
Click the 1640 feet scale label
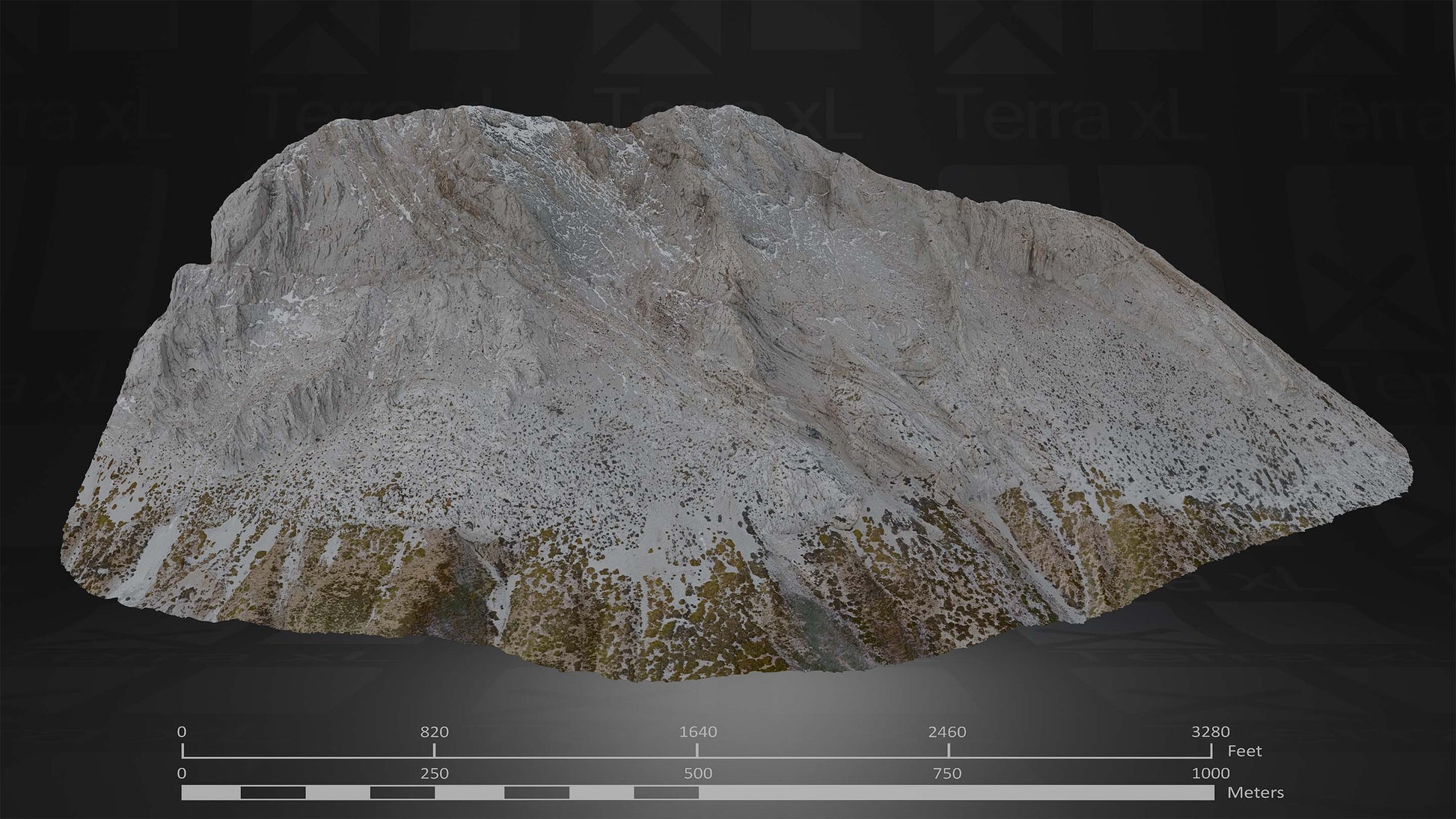tap(698, 732)
